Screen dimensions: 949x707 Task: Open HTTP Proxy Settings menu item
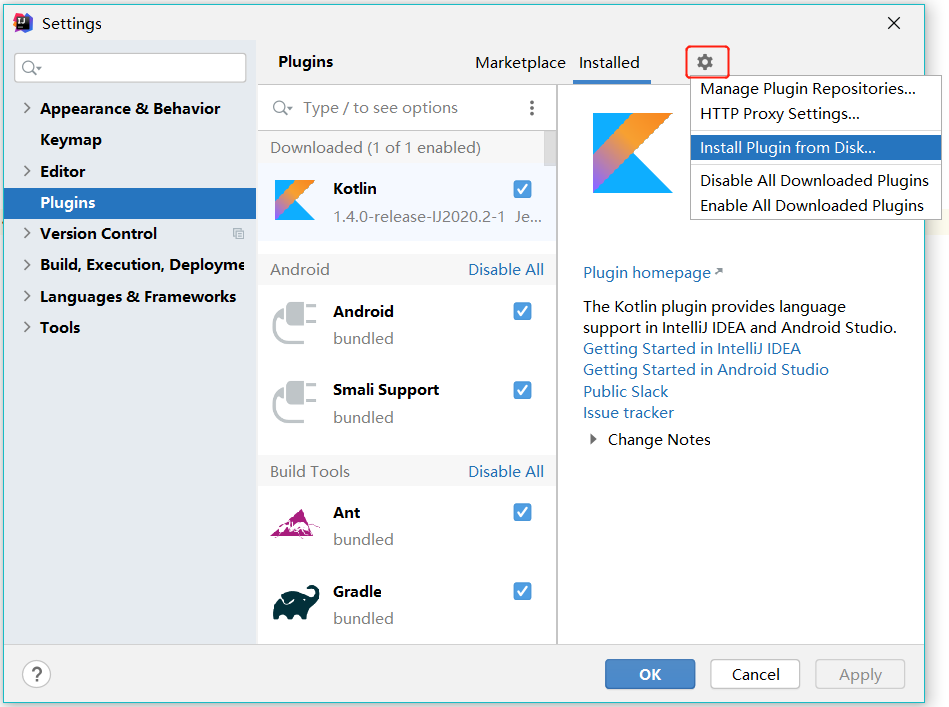coord(816,114)
